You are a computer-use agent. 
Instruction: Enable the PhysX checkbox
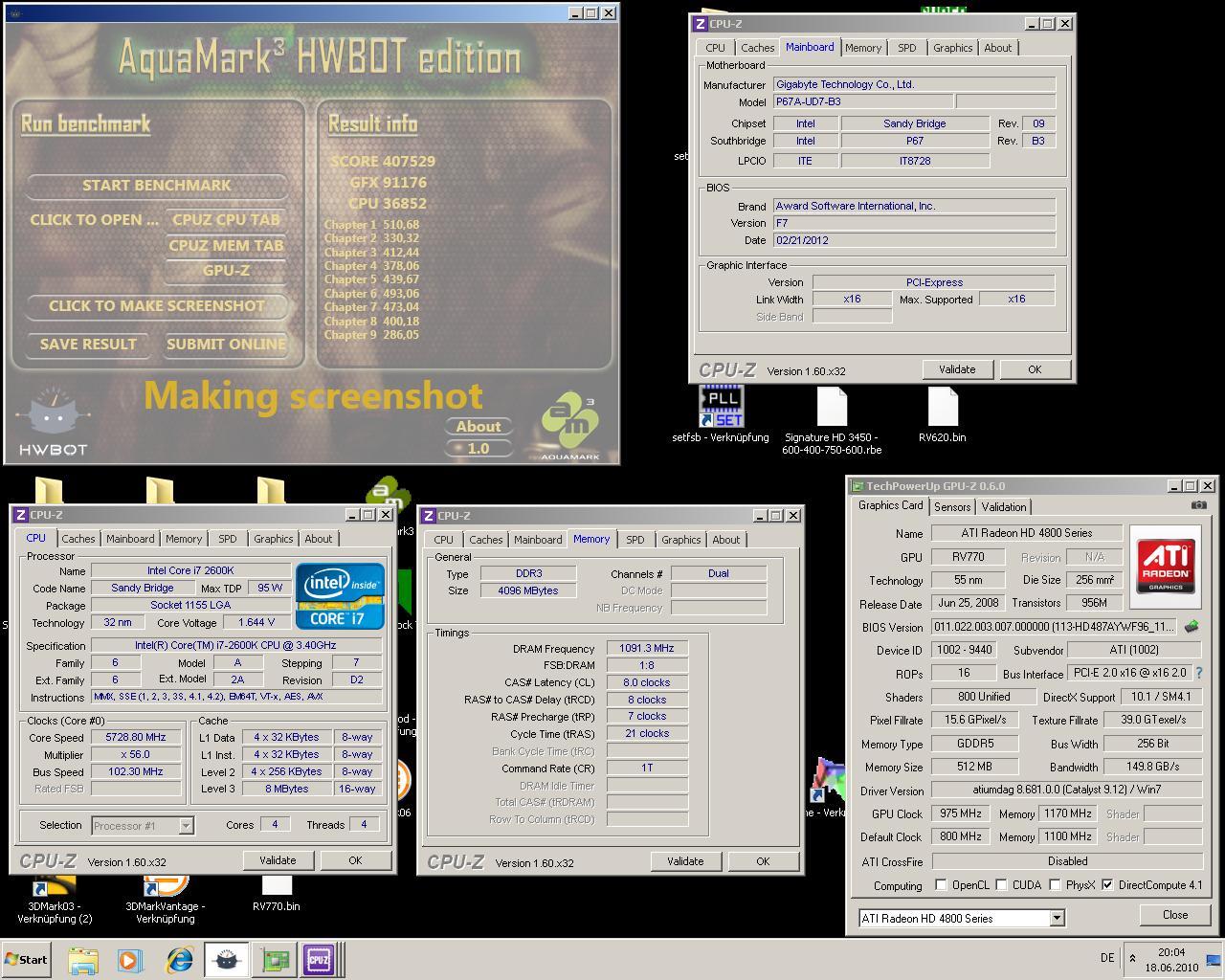point(1055,885)
